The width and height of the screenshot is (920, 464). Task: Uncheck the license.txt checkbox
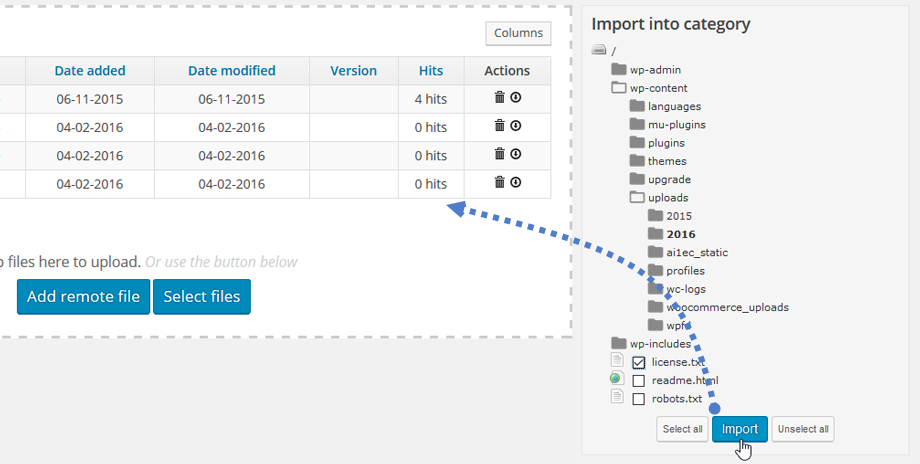(x=639, y=363)
